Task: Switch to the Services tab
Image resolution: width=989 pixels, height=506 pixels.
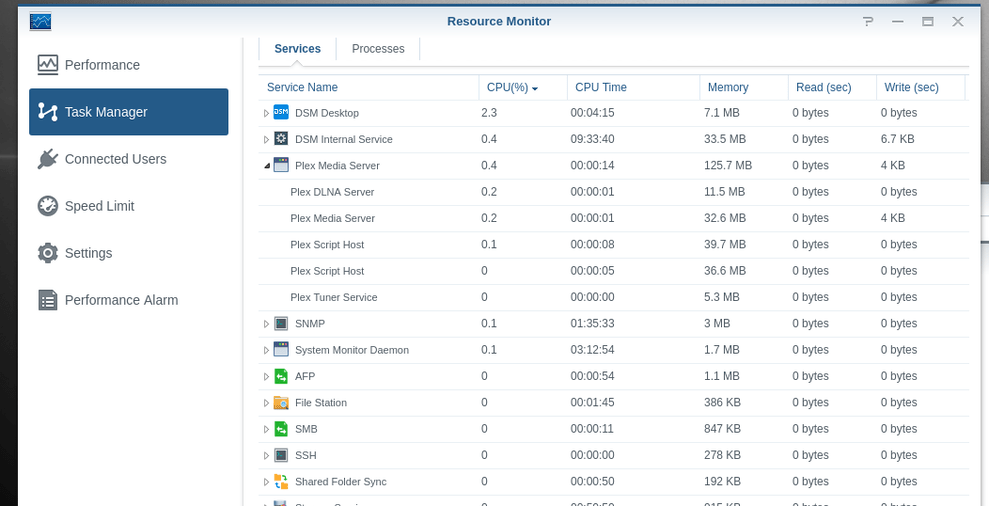Action: click(x=297, y=49)
